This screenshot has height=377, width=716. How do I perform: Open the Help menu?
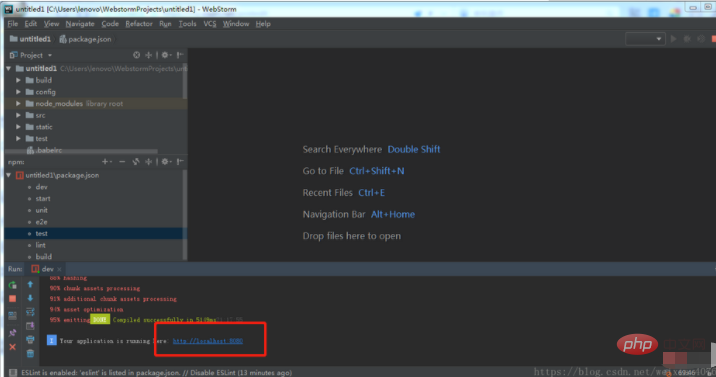point(263,24)
